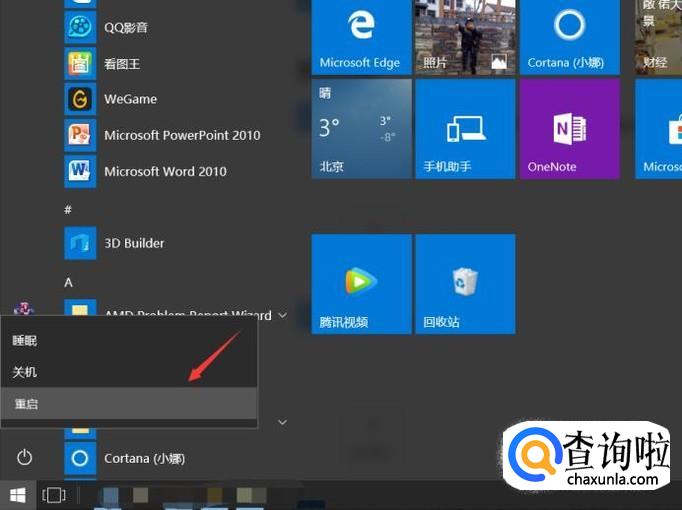The width and height of the screenshot is (682, 510).
Task: Click the 3D Builder label
Action: 134,243
